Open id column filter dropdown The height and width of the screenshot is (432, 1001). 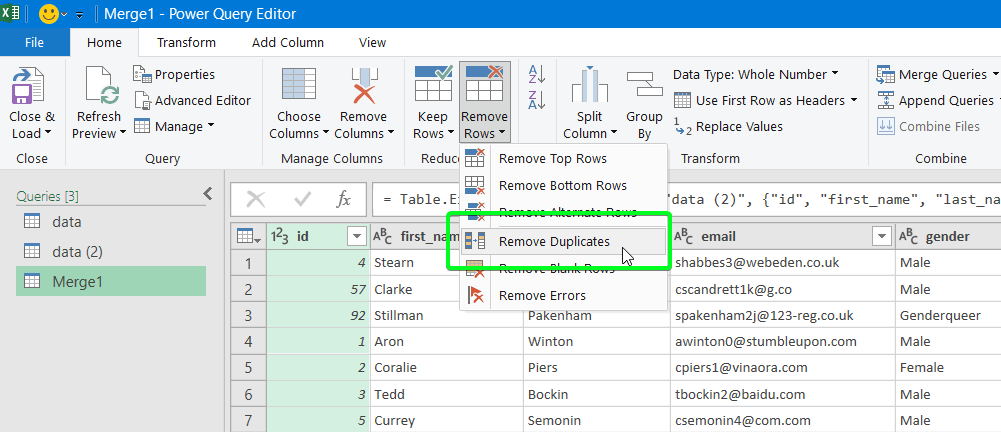pyautogui.click(x=356, y=237)
